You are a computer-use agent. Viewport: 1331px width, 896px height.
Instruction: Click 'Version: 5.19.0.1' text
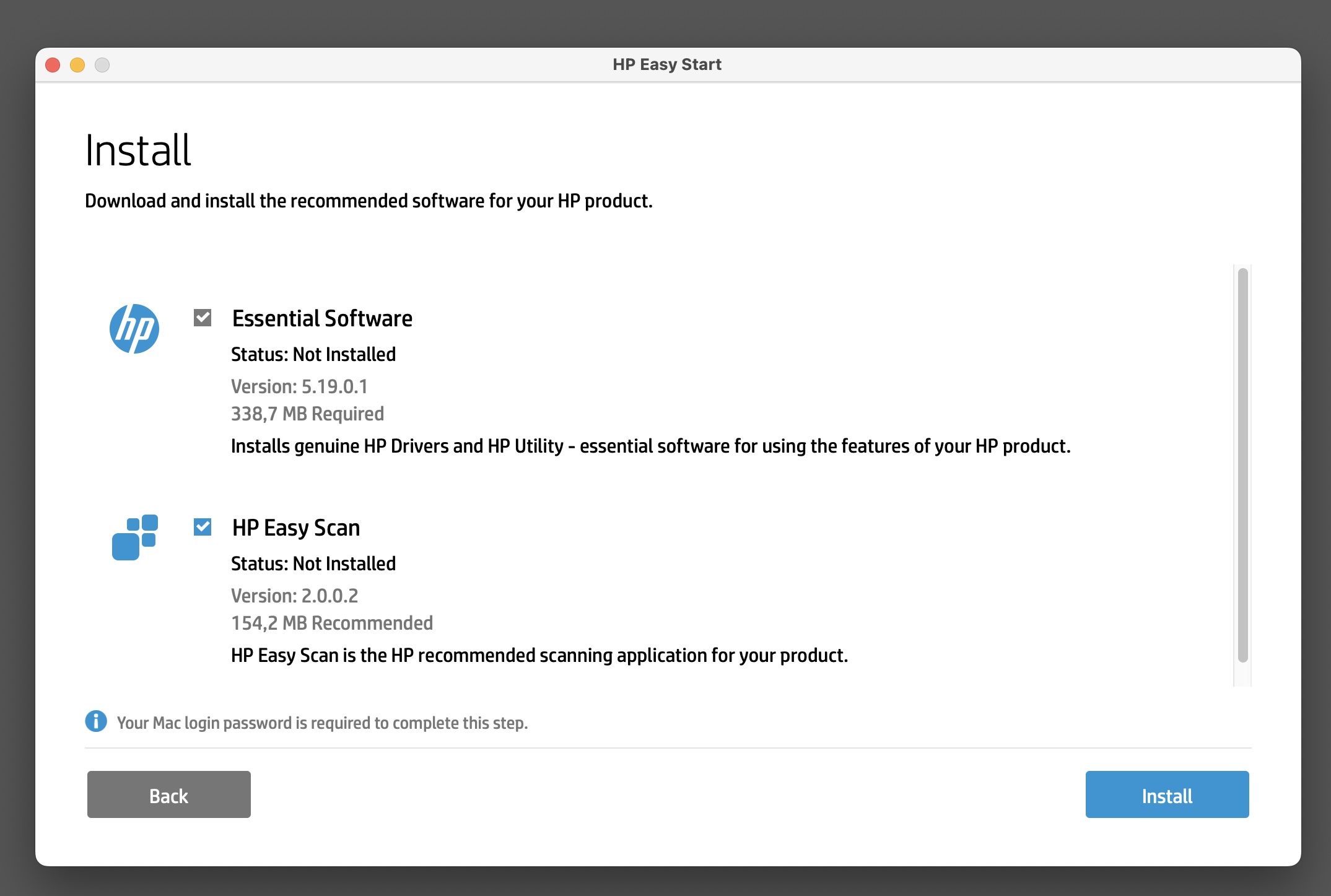299,386
